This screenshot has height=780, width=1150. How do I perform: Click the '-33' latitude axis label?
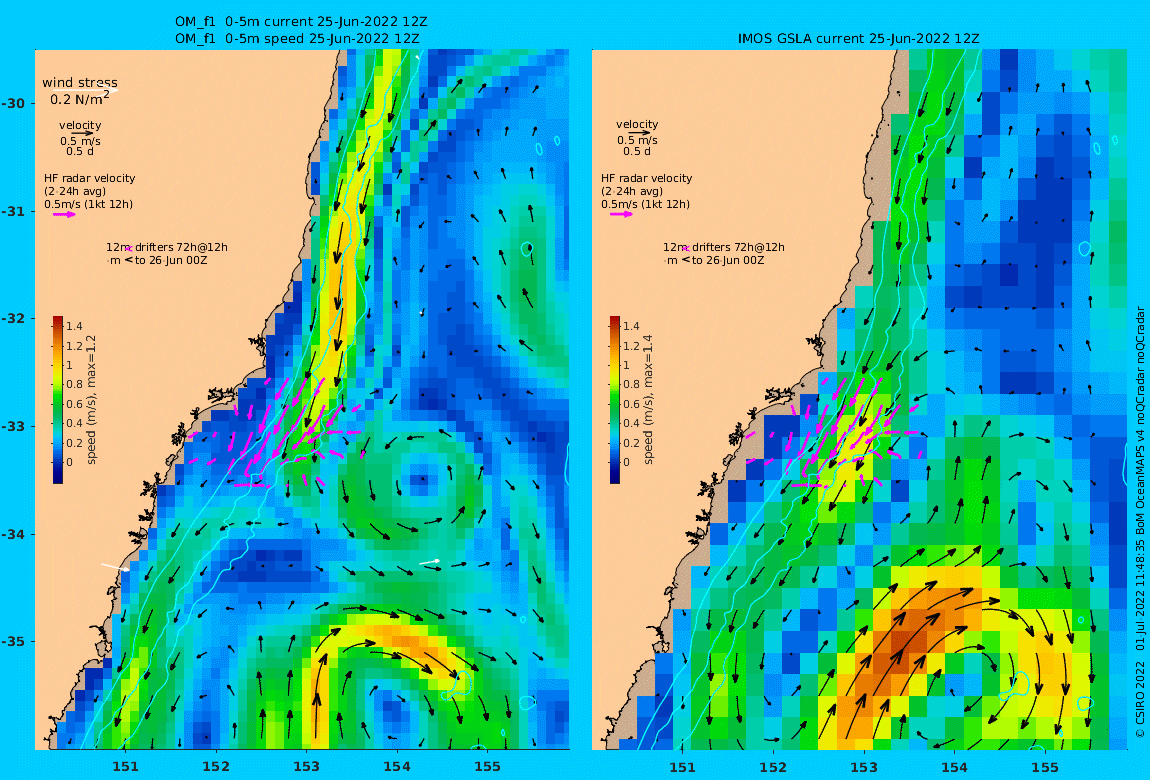pos(13,426)
